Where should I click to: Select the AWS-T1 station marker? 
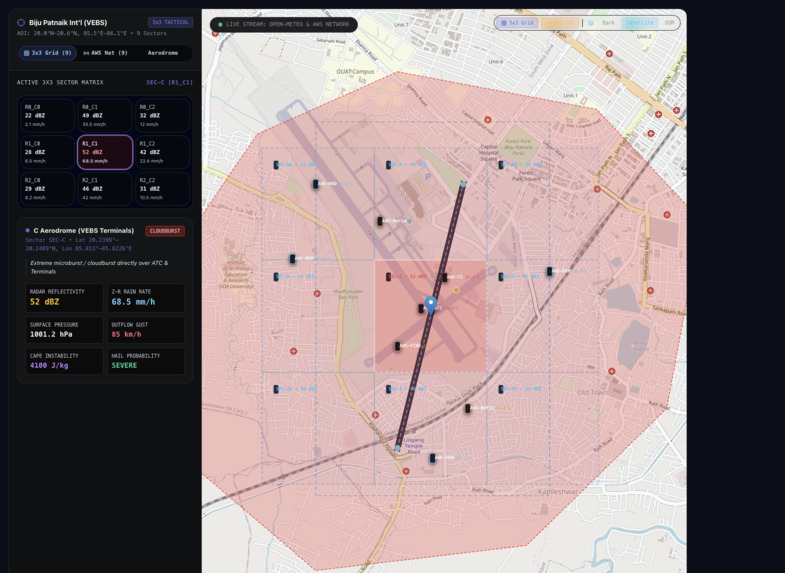(445, 277)
